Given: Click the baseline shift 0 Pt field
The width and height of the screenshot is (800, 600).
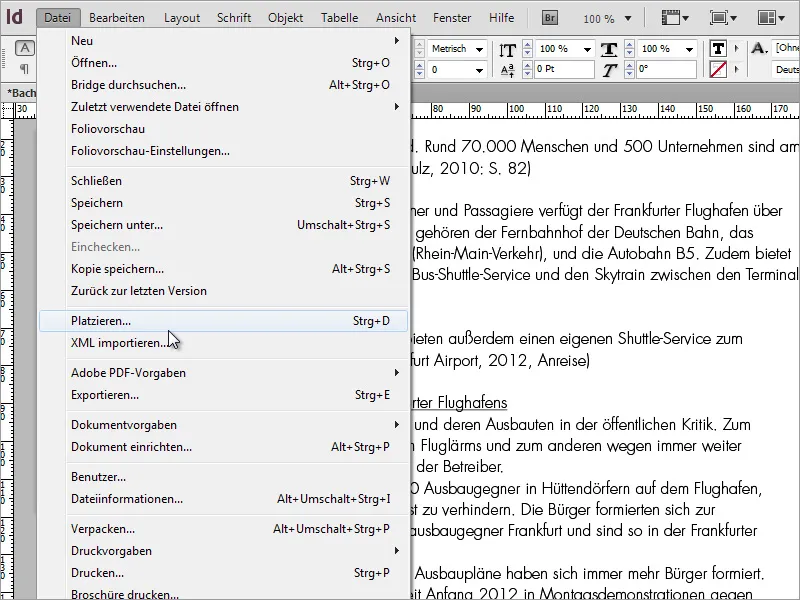Looking at the screenshot, I should tap(564, 69).
